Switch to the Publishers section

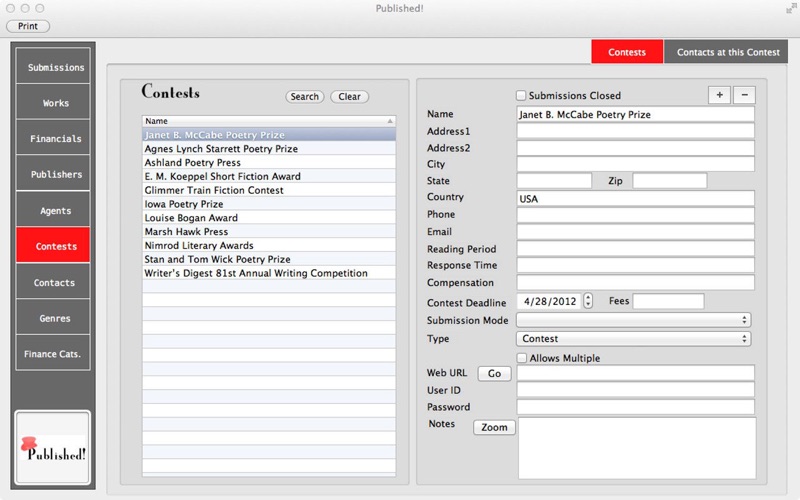53,173
